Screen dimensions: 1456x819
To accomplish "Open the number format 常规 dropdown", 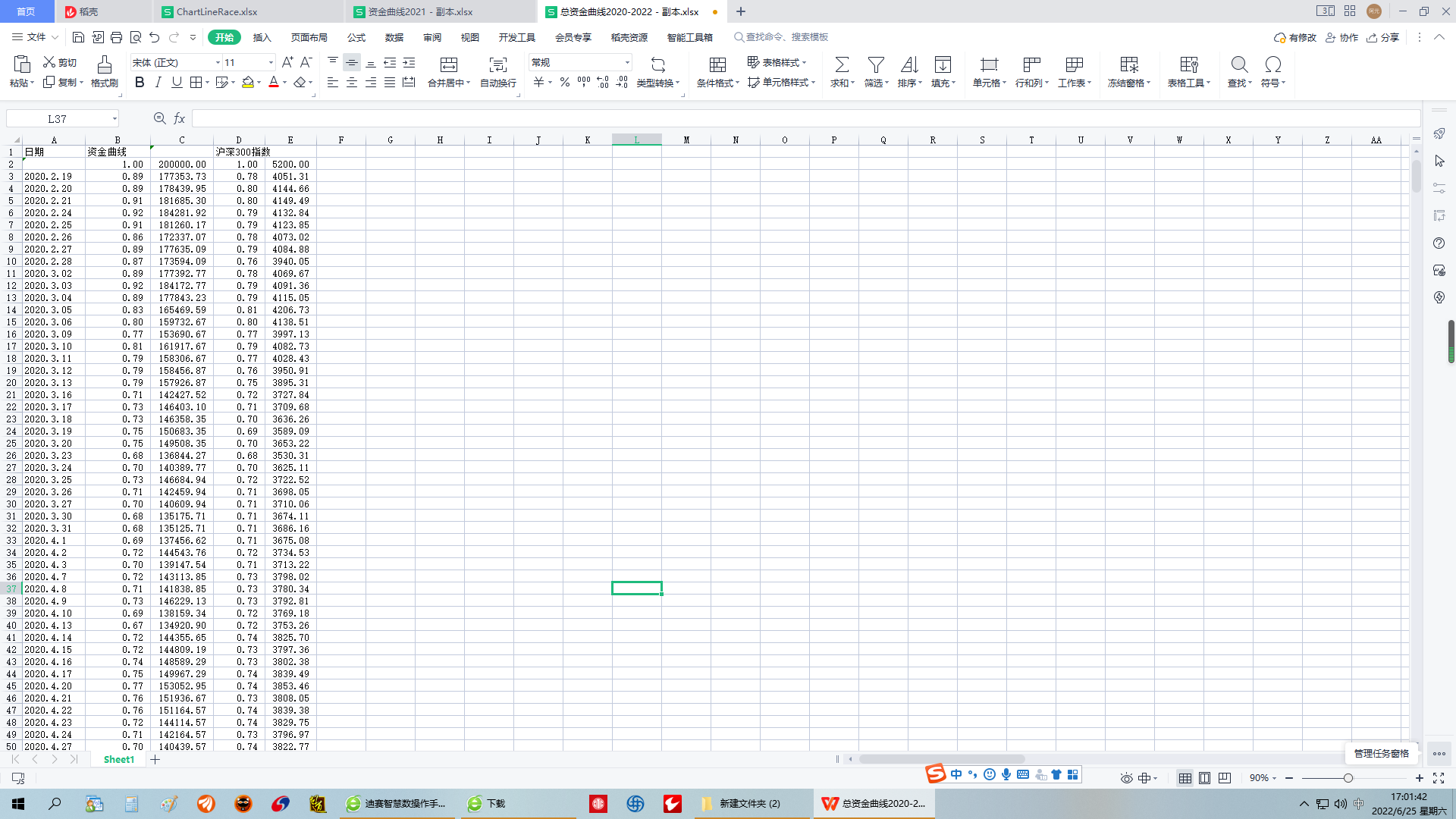I will (627, 63).
